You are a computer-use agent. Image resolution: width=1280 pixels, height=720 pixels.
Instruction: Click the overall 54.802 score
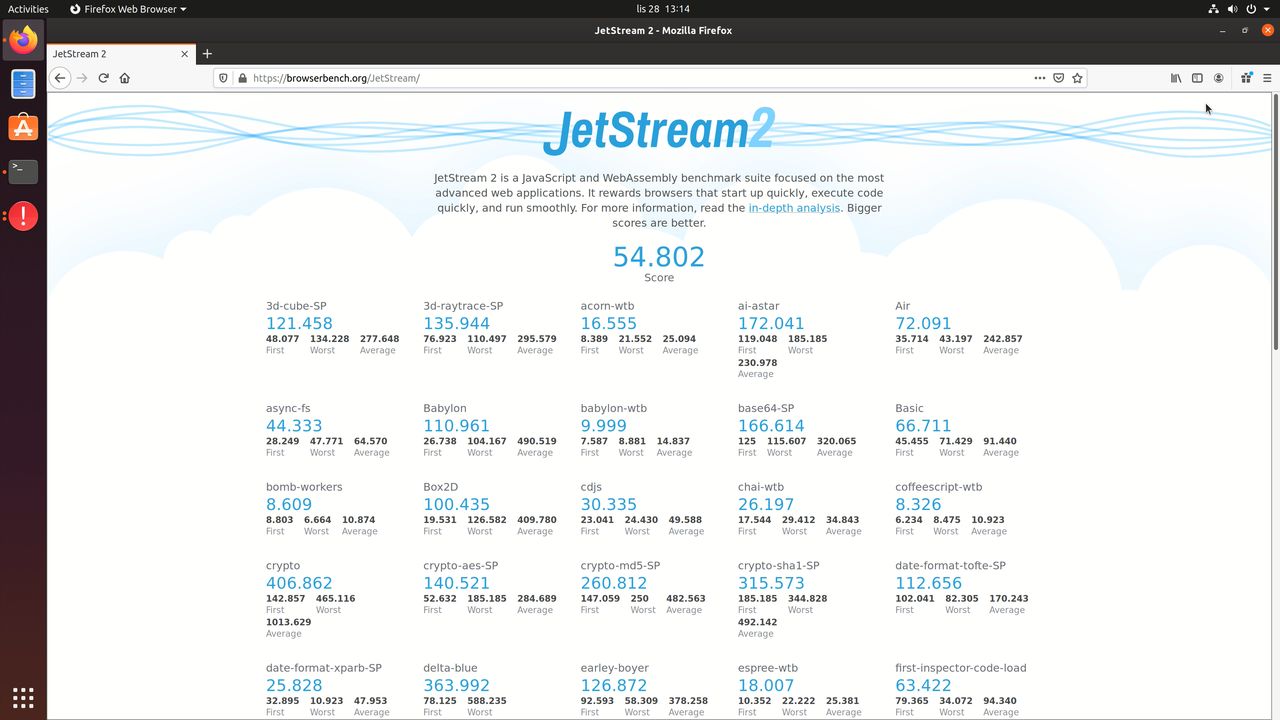(x=659, y=257)
